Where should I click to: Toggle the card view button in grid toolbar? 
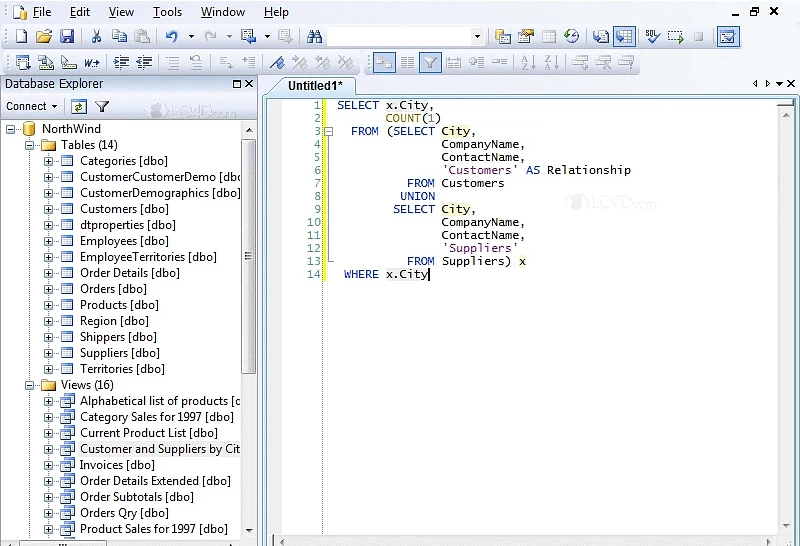pos(384,63)
